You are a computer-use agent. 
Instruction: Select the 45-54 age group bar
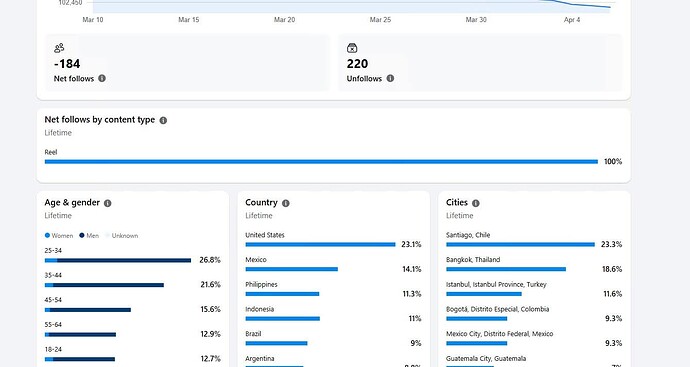pos(88,310)
